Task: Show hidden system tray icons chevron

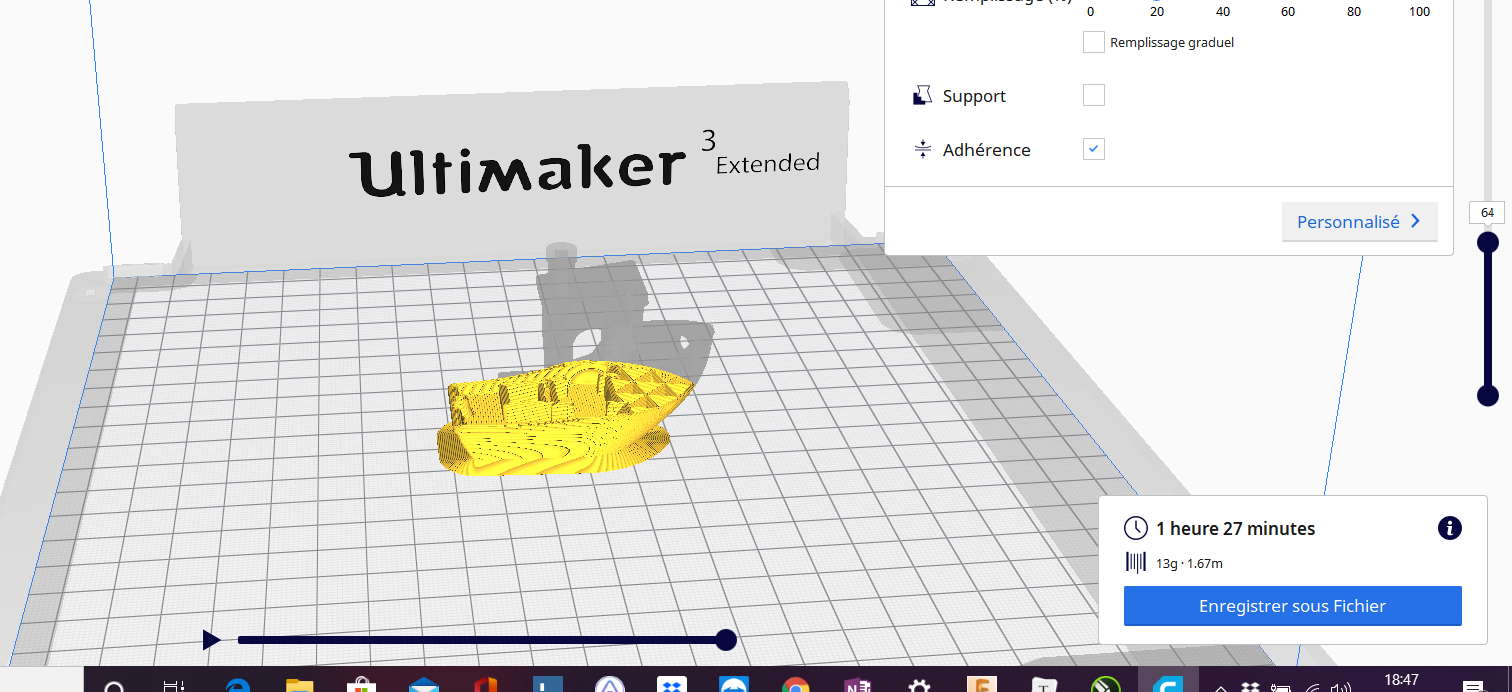Action: [x=1221, y=687]
